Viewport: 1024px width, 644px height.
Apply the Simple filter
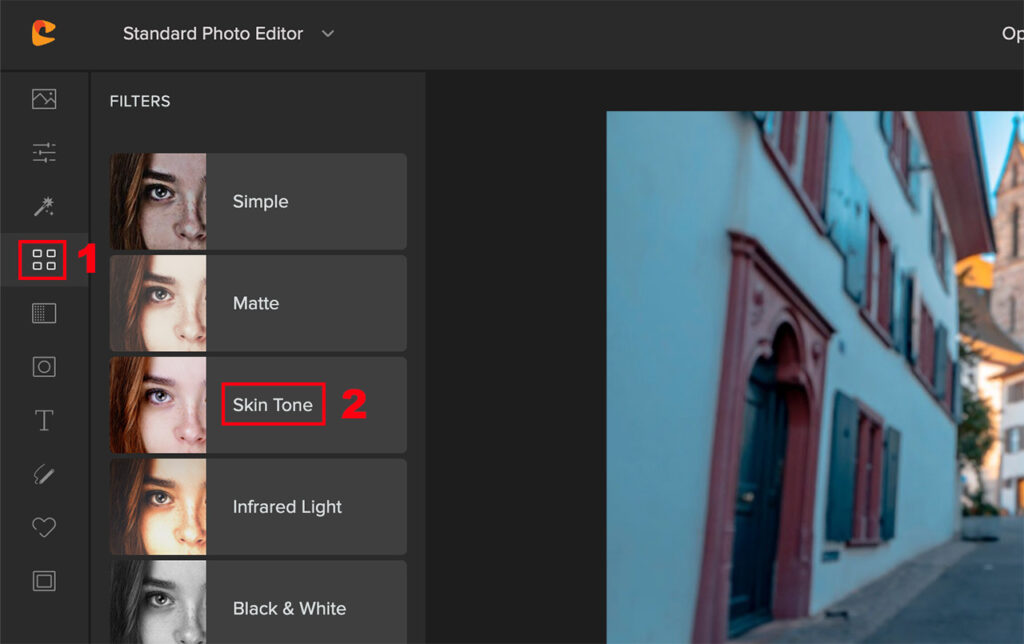click(260, 202)
